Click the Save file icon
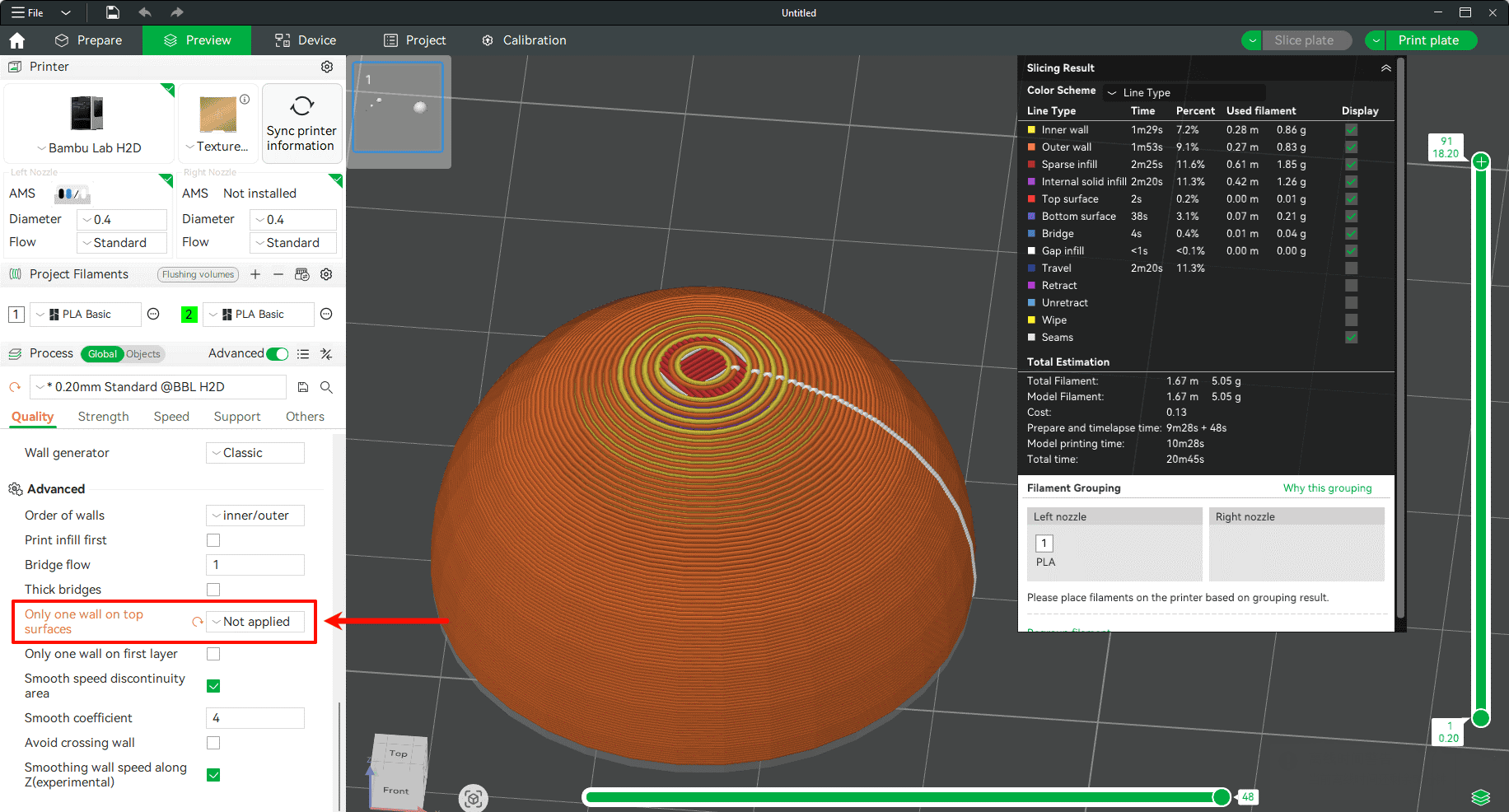The height and width of the screenshot is (812, 1509). coord(113,12)
